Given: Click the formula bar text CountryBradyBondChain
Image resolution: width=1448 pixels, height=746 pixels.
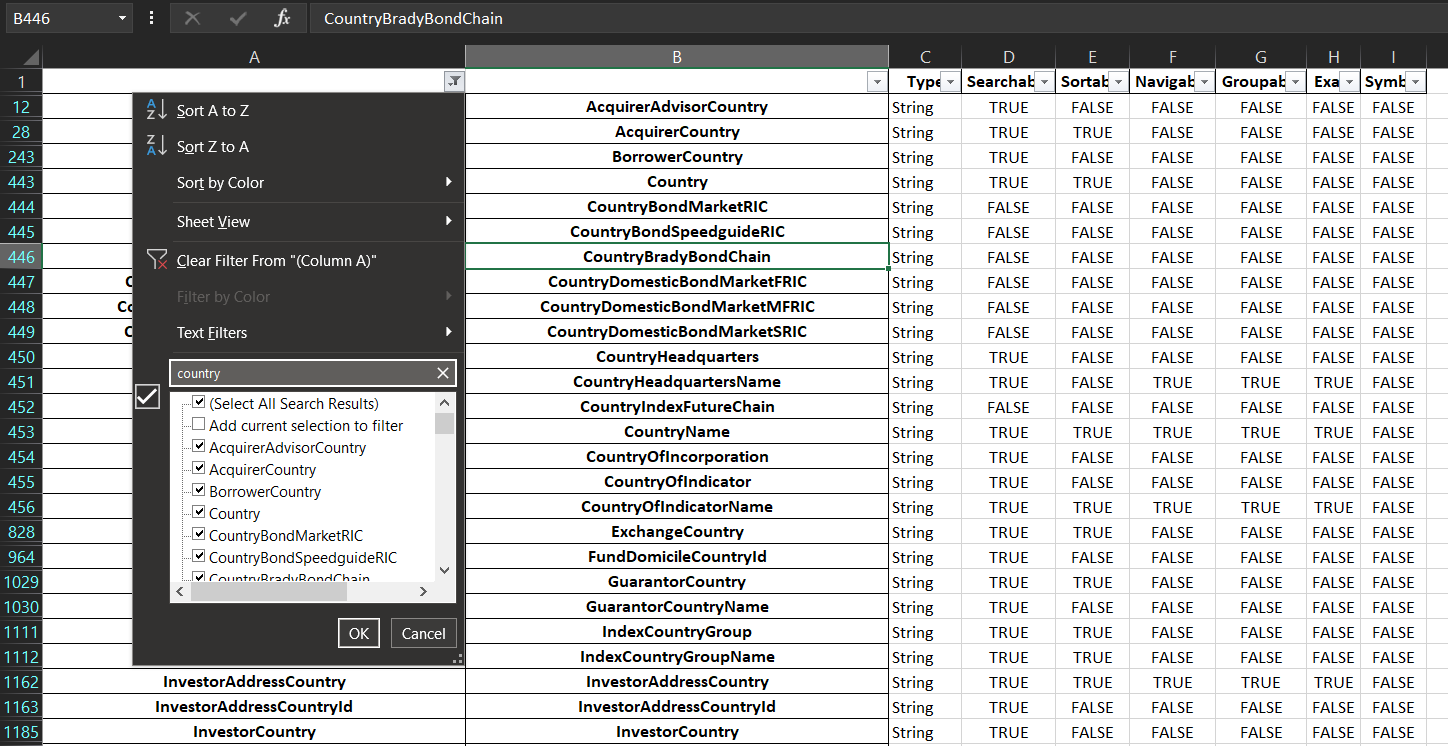Looking at the screenshot, I should tap(413, 18).
